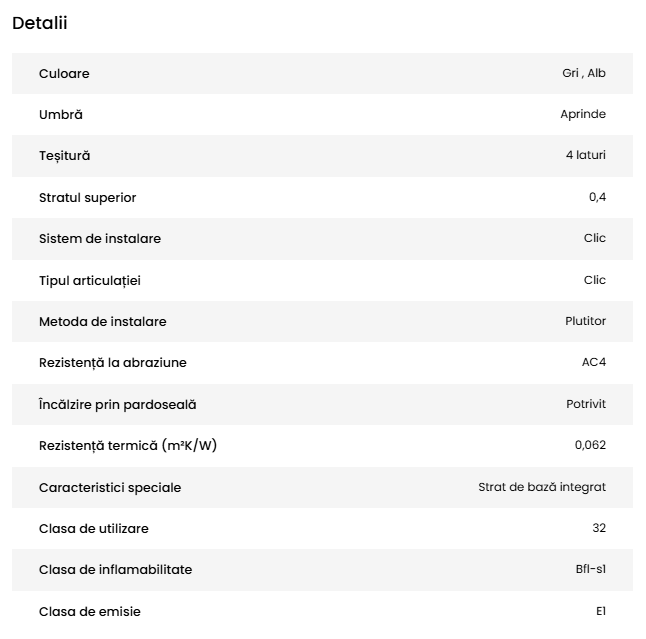Click the Plutitor installation method value

(x=585, y=321)
